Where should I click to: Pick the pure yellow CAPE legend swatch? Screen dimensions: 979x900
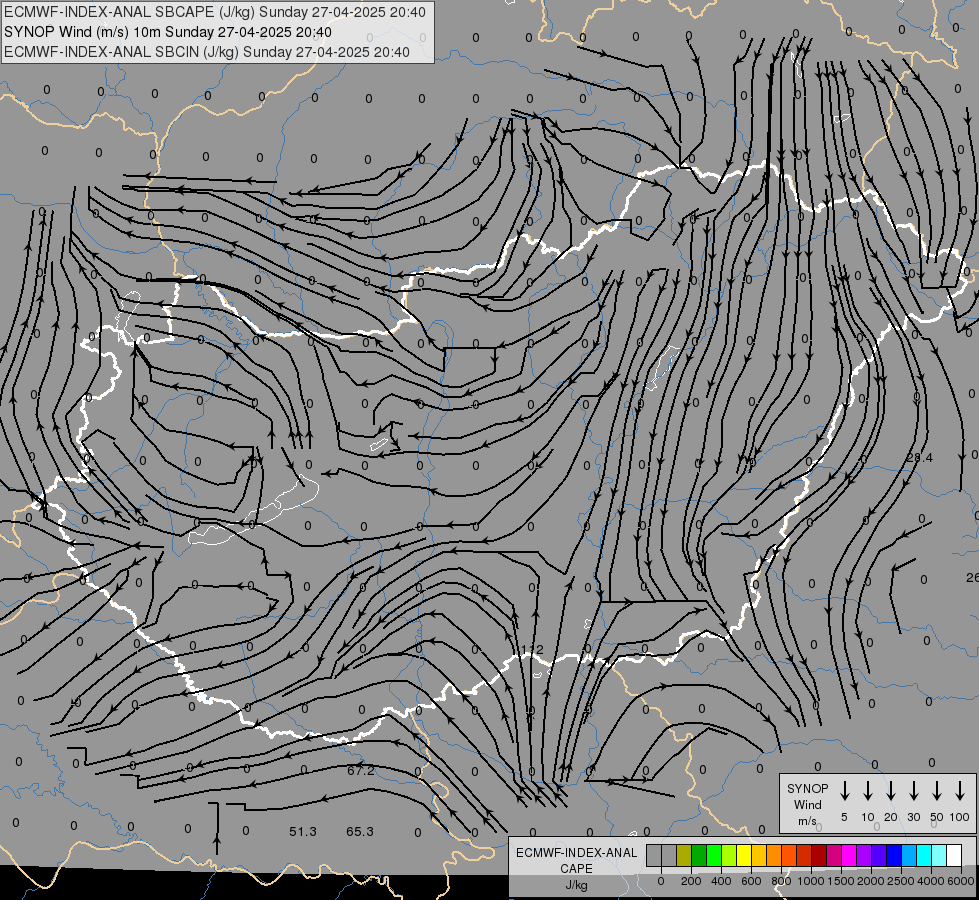[744, 855]
